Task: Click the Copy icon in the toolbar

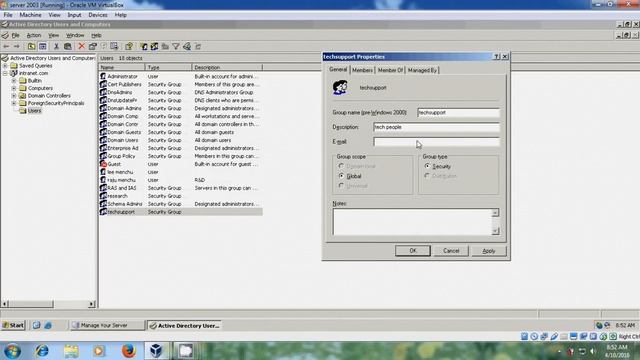Action: pyautogui.click(x=68, y=47)
